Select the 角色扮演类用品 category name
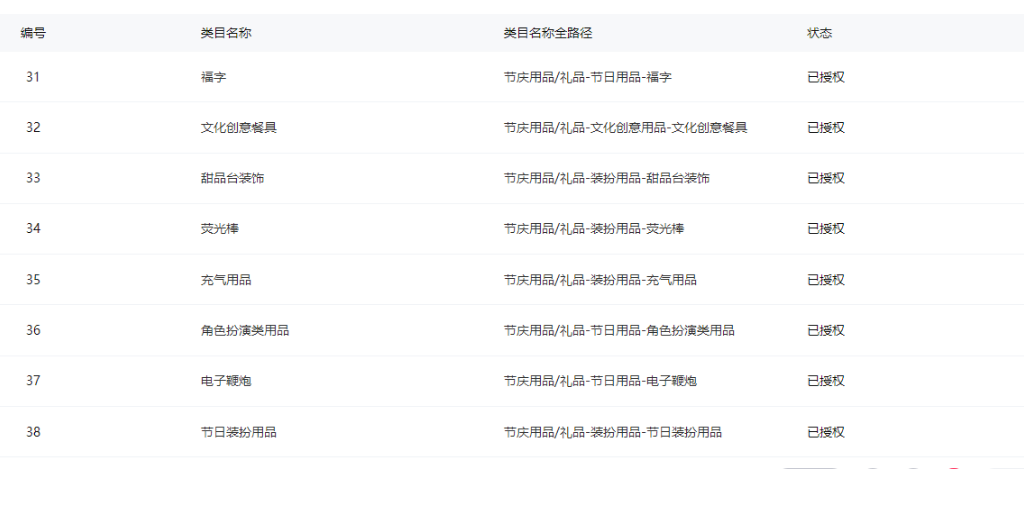Image resolution: width=1024 pixels, height=507 pixels. (245, 330)
